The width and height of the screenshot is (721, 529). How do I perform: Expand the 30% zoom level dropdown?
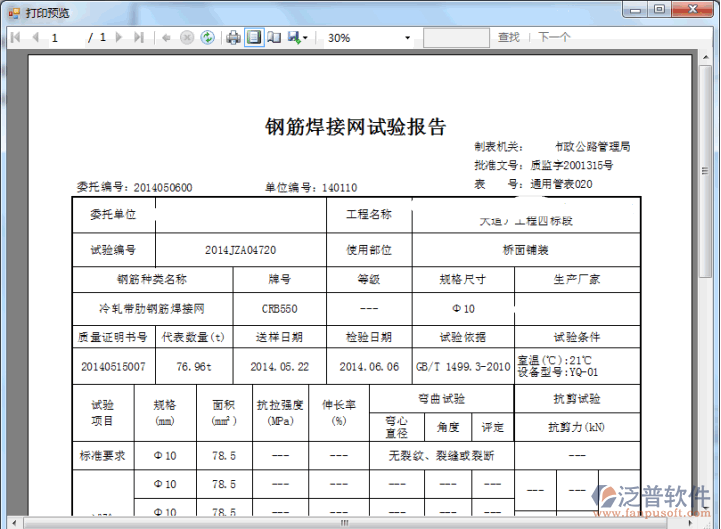[407, 38]
